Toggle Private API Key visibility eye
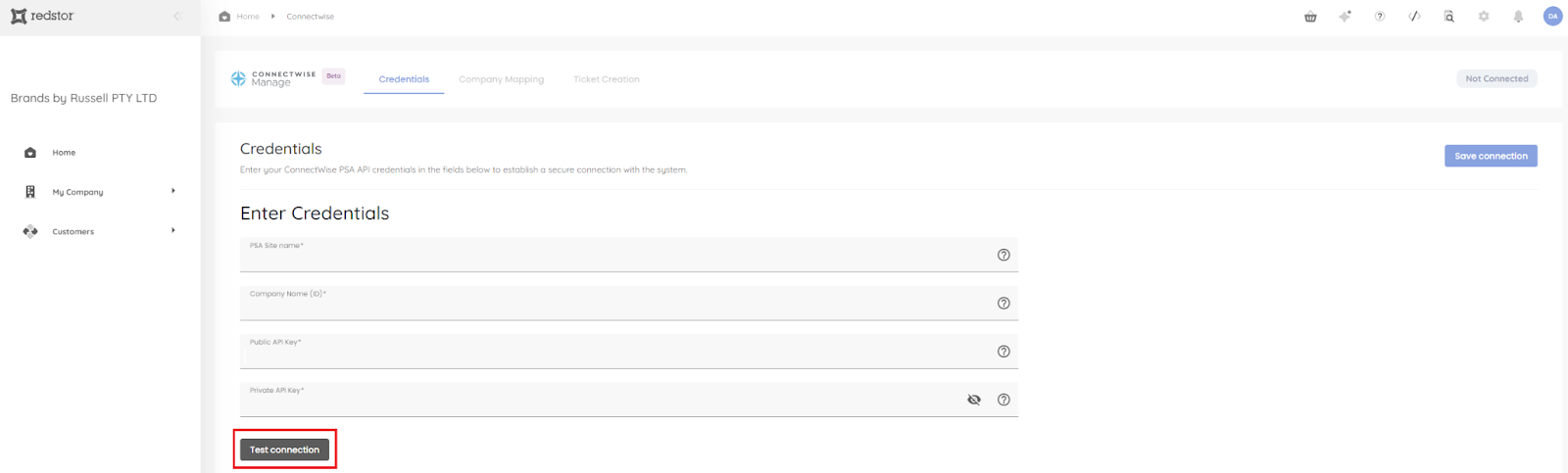Image resolution: width=1568 pixels, height=473 pixels. (974, 400)
